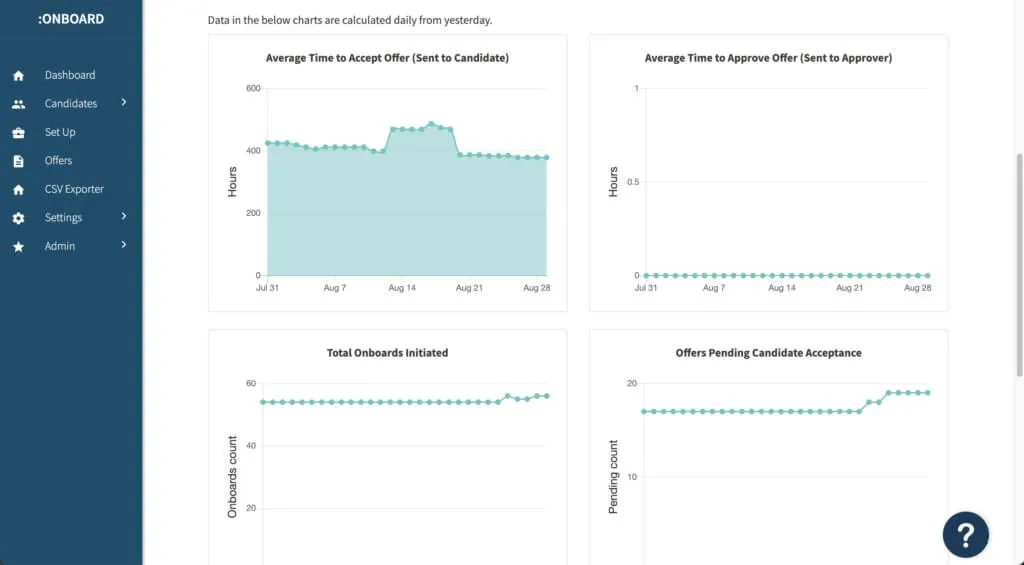The height and width of the screenshot is (565, 1024).
Task: Open the Set Up menu entry
Action: click(x=60, y=132)
